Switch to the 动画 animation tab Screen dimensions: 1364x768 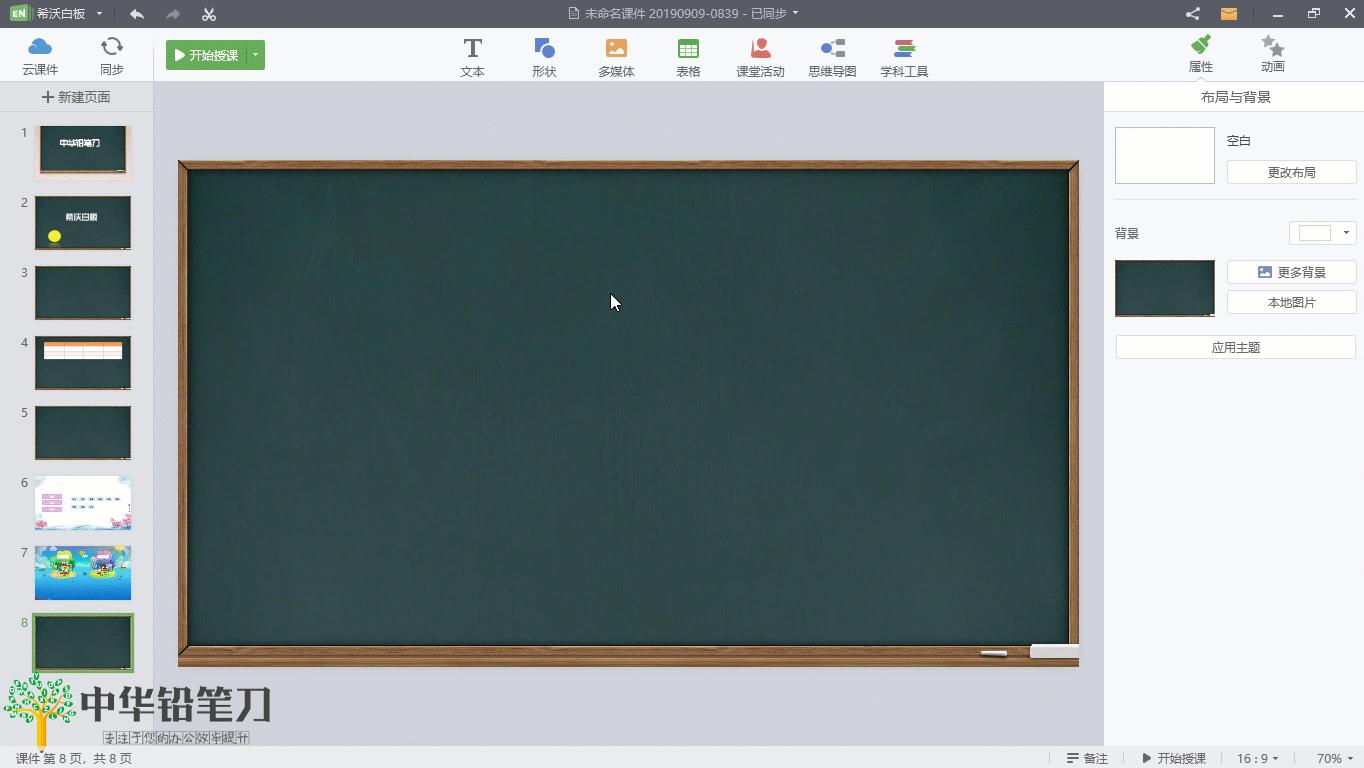tap(1272, 54)
